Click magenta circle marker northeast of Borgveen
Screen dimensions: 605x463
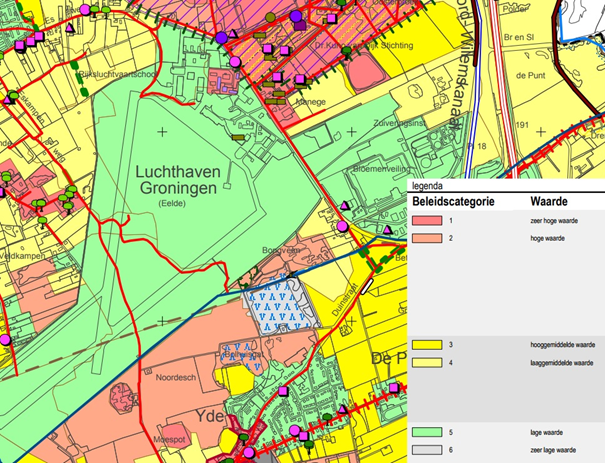342,226
